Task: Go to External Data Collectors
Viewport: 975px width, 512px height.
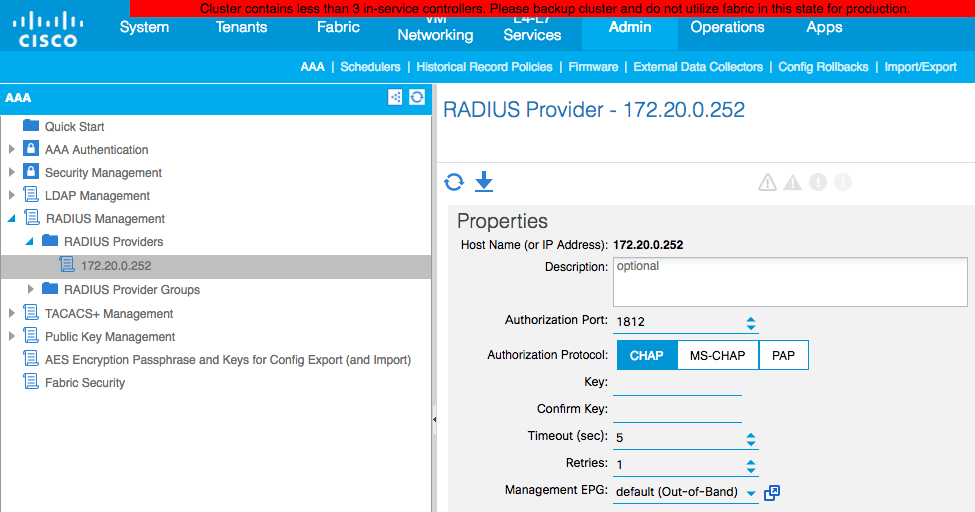Action: [698, 67]
